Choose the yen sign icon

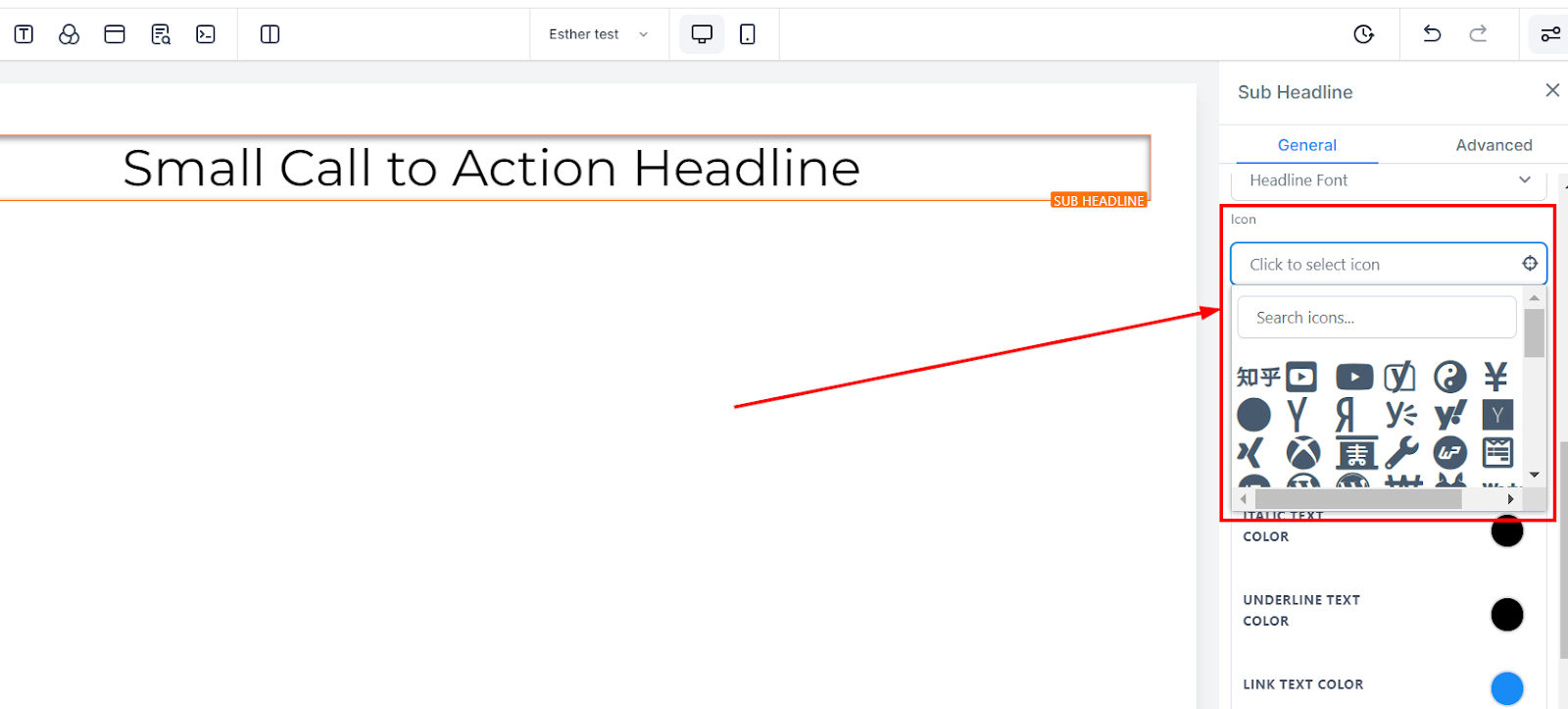(x=1495, y=377)
